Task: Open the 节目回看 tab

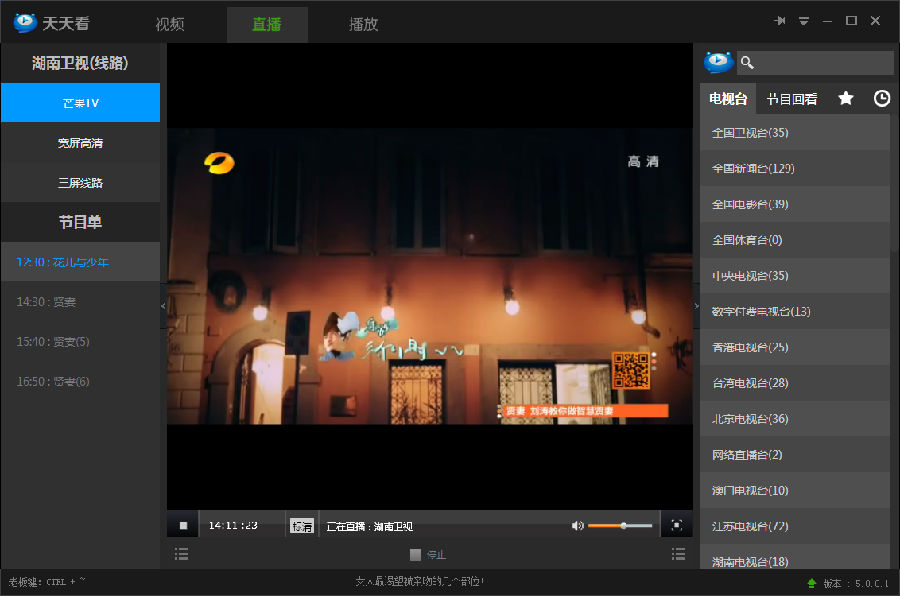Action: tap(792, 99)
